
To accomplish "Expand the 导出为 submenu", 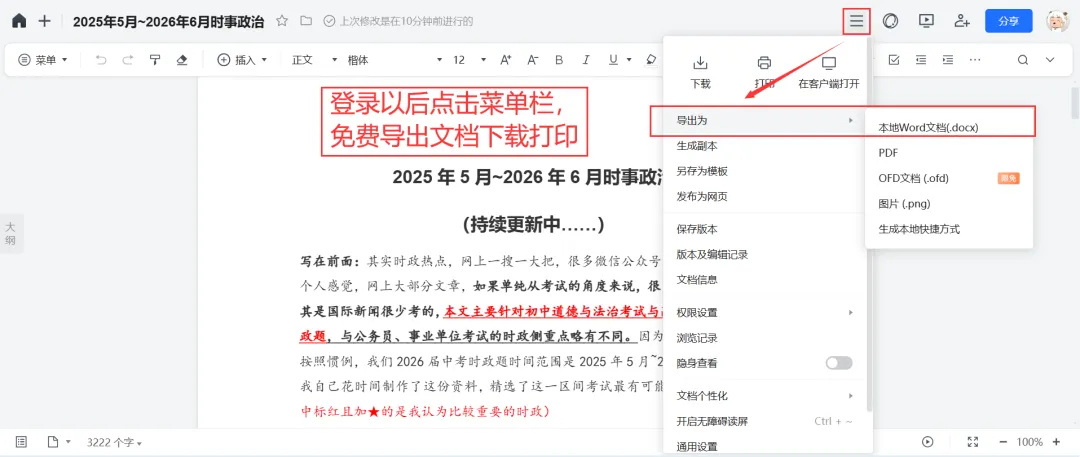I will coord(764,121).
